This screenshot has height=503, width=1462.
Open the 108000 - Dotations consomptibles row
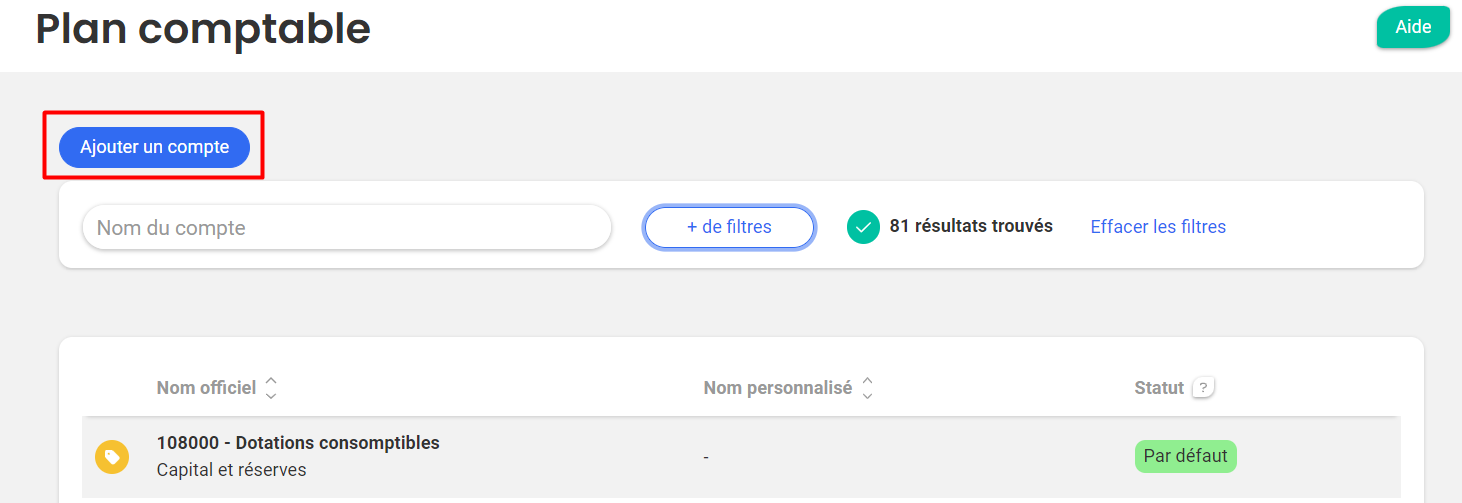point(741,457)
